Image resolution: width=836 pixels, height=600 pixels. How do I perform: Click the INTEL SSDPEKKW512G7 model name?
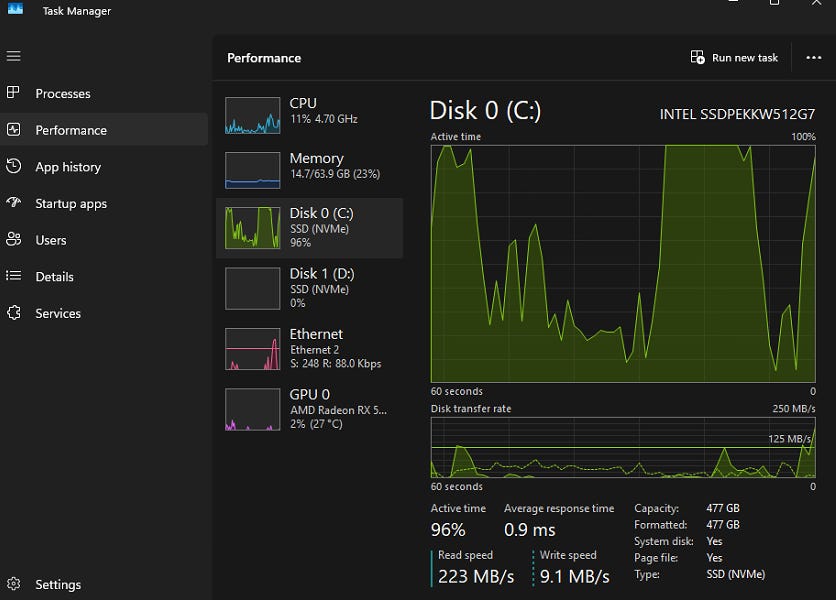(737, 114)
